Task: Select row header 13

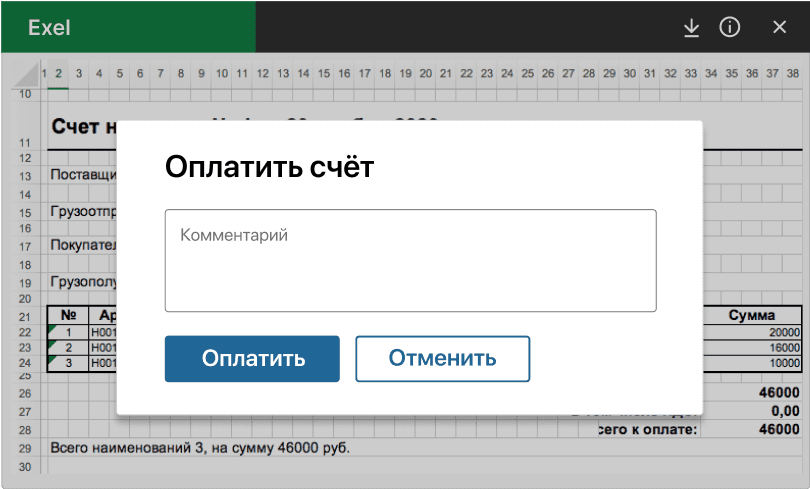Action: click(x=25, y=176)
